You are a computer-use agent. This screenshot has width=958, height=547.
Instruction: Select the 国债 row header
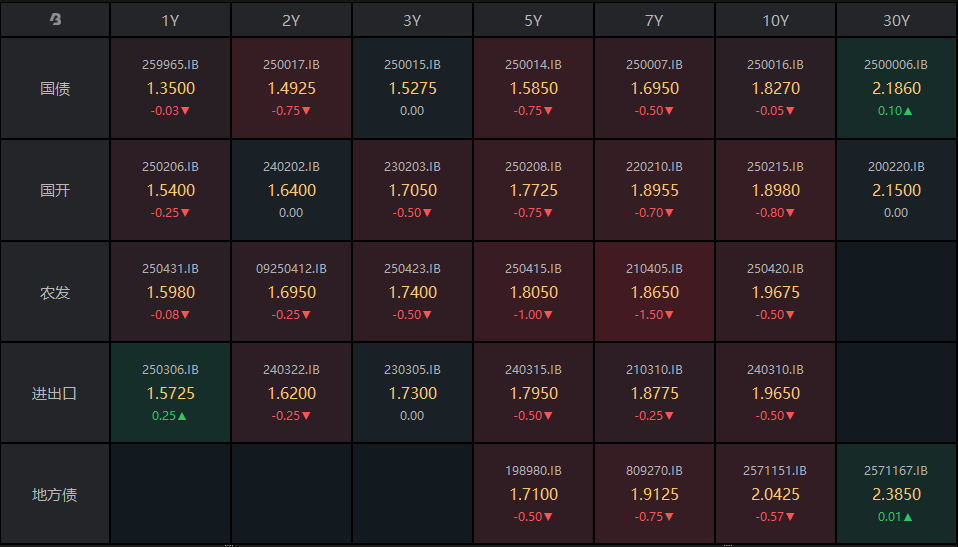[55, 88]
